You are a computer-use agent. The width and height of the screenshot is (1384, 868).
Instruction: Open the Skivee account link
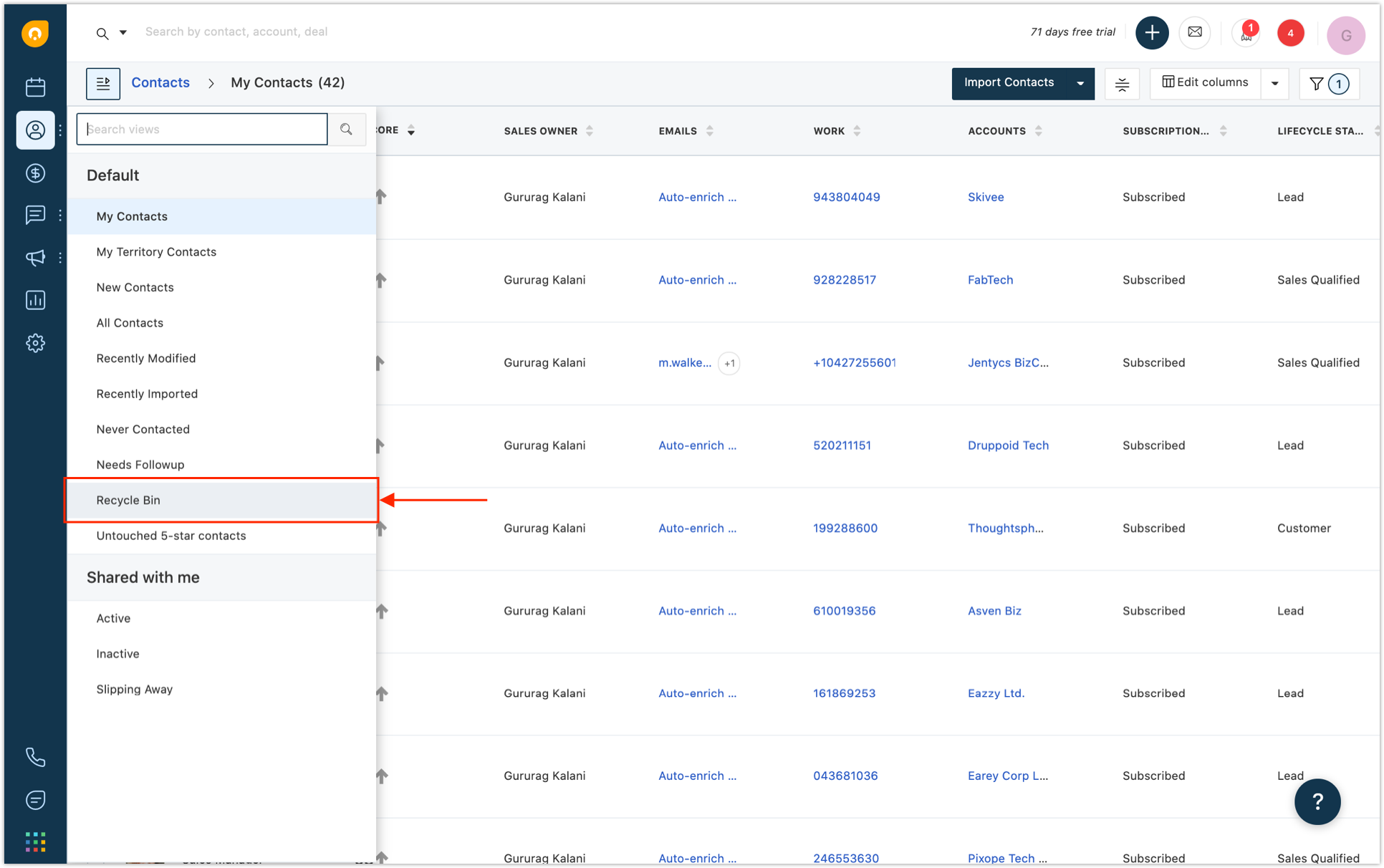985,197
